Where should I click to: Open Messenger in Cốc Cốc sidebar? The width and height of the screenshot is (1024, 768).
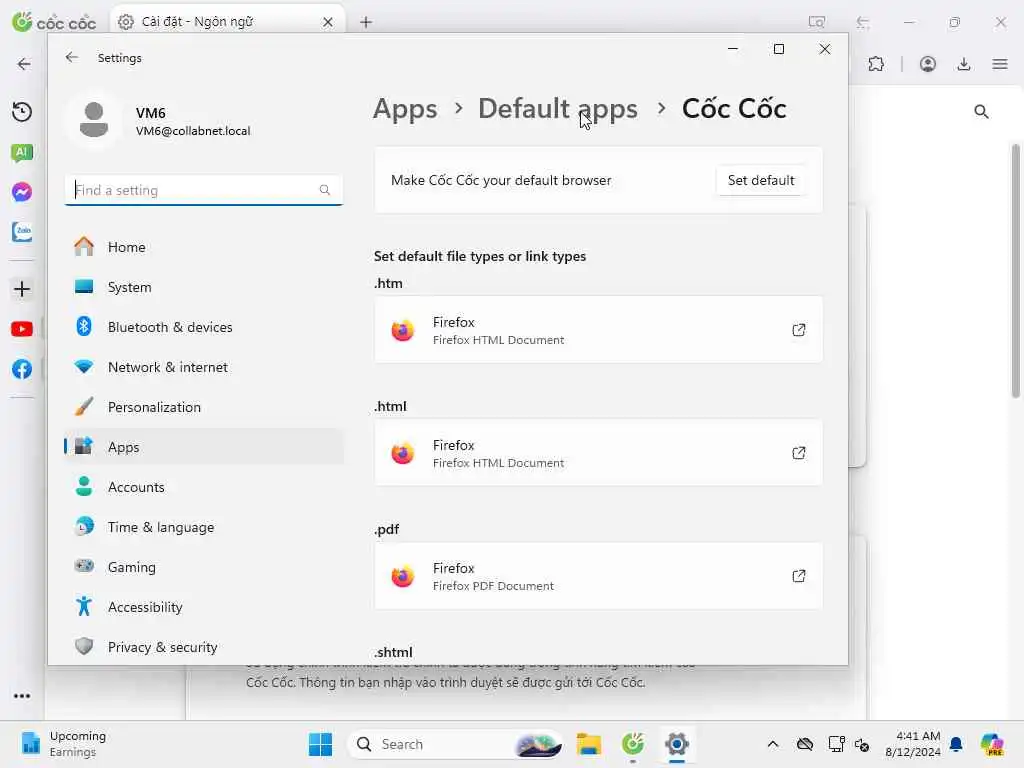point(22,192)
